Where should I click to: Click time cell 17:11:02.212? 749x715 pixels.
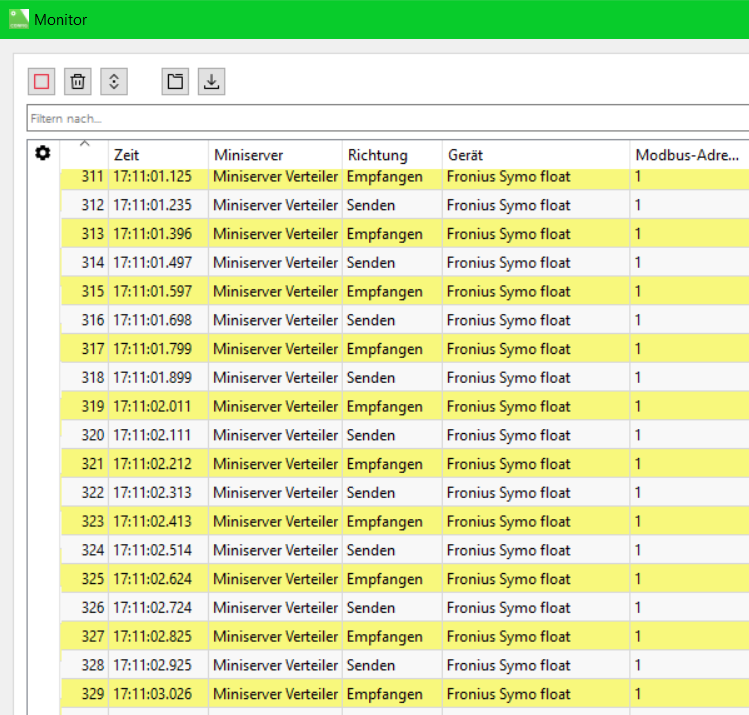(x=152, y=464)
